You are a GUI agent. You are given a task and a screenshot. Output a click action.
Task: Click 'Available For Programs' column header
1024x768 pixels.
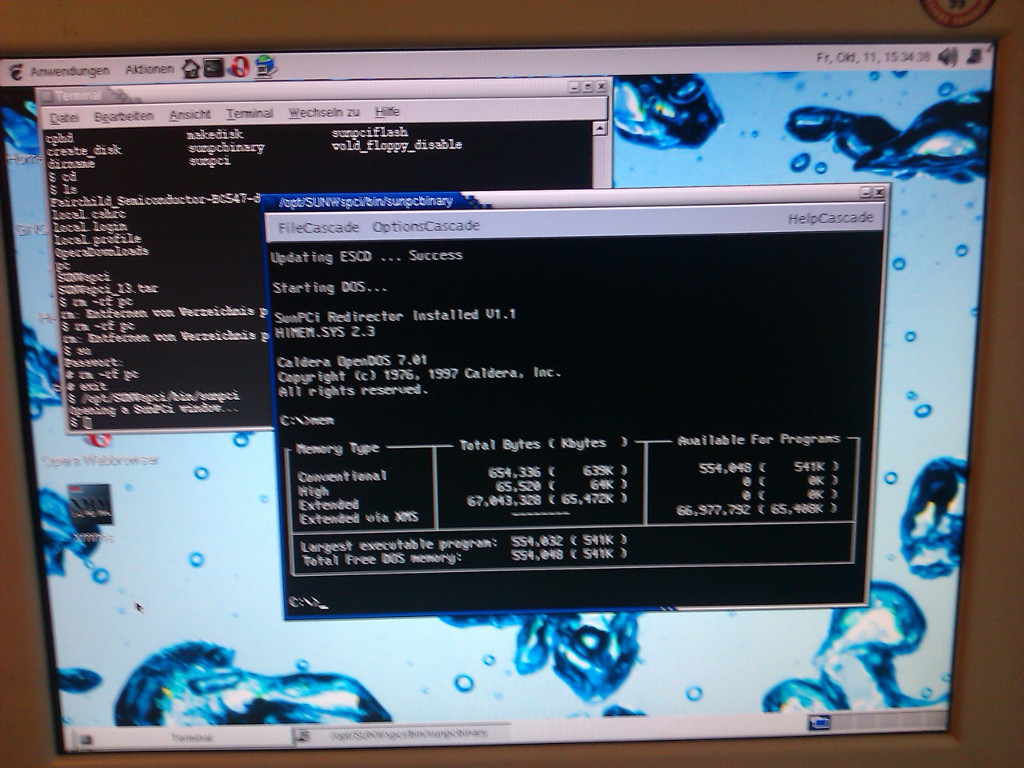(758, 440)
